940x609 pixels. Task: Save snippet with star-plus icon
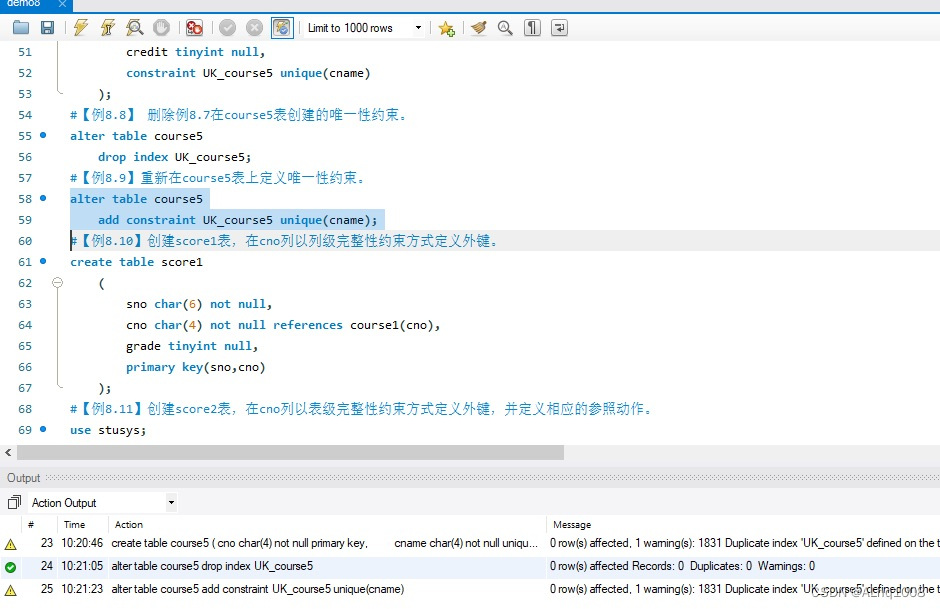(446, 28)
